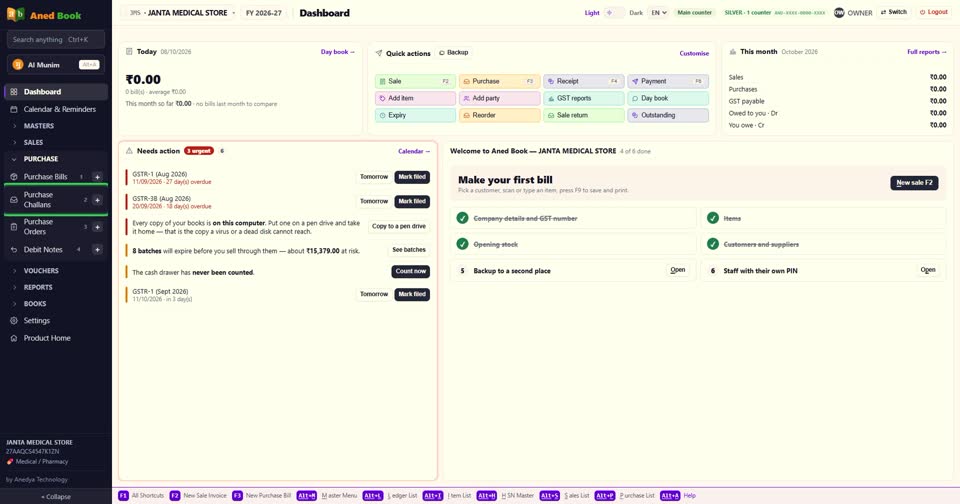This screenshot has width=960, height=504.
Task: Open the Calendar & Reminders menu item
Action: 56,109
